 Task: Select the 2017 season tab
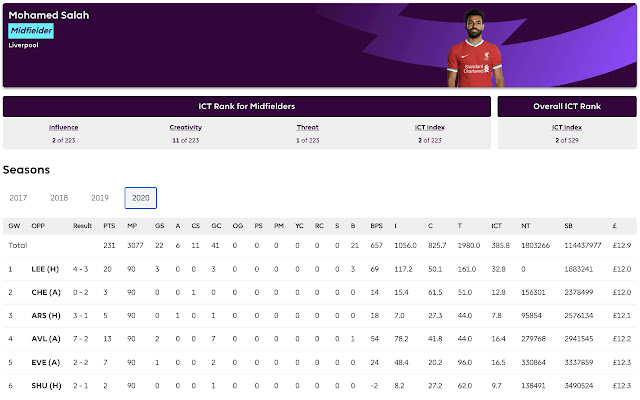(x=19, y=198)
